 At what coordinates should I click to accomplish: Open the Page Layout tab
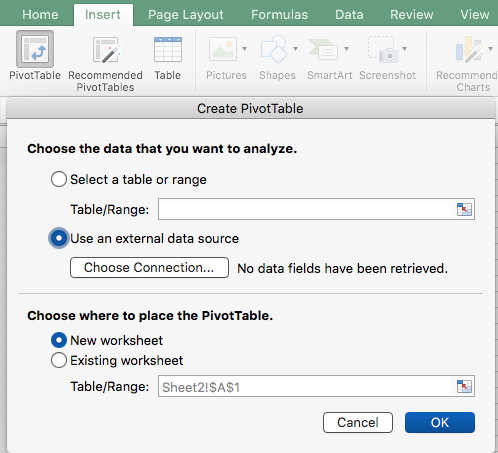point(186,15)
